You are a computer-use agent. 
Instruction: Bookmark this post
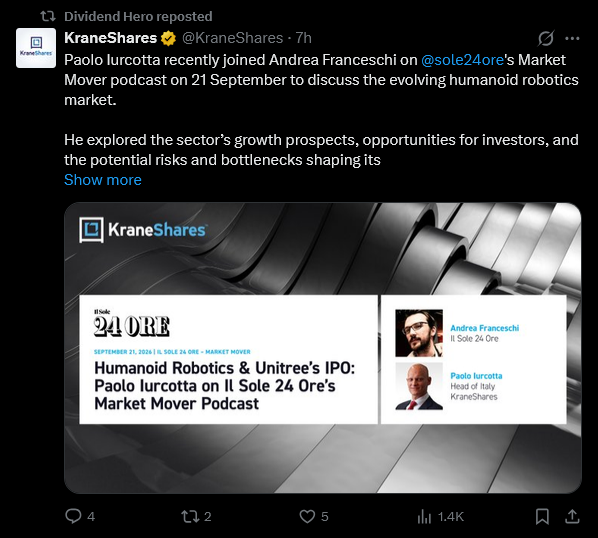pyautogui.click(x=542, y=517)
